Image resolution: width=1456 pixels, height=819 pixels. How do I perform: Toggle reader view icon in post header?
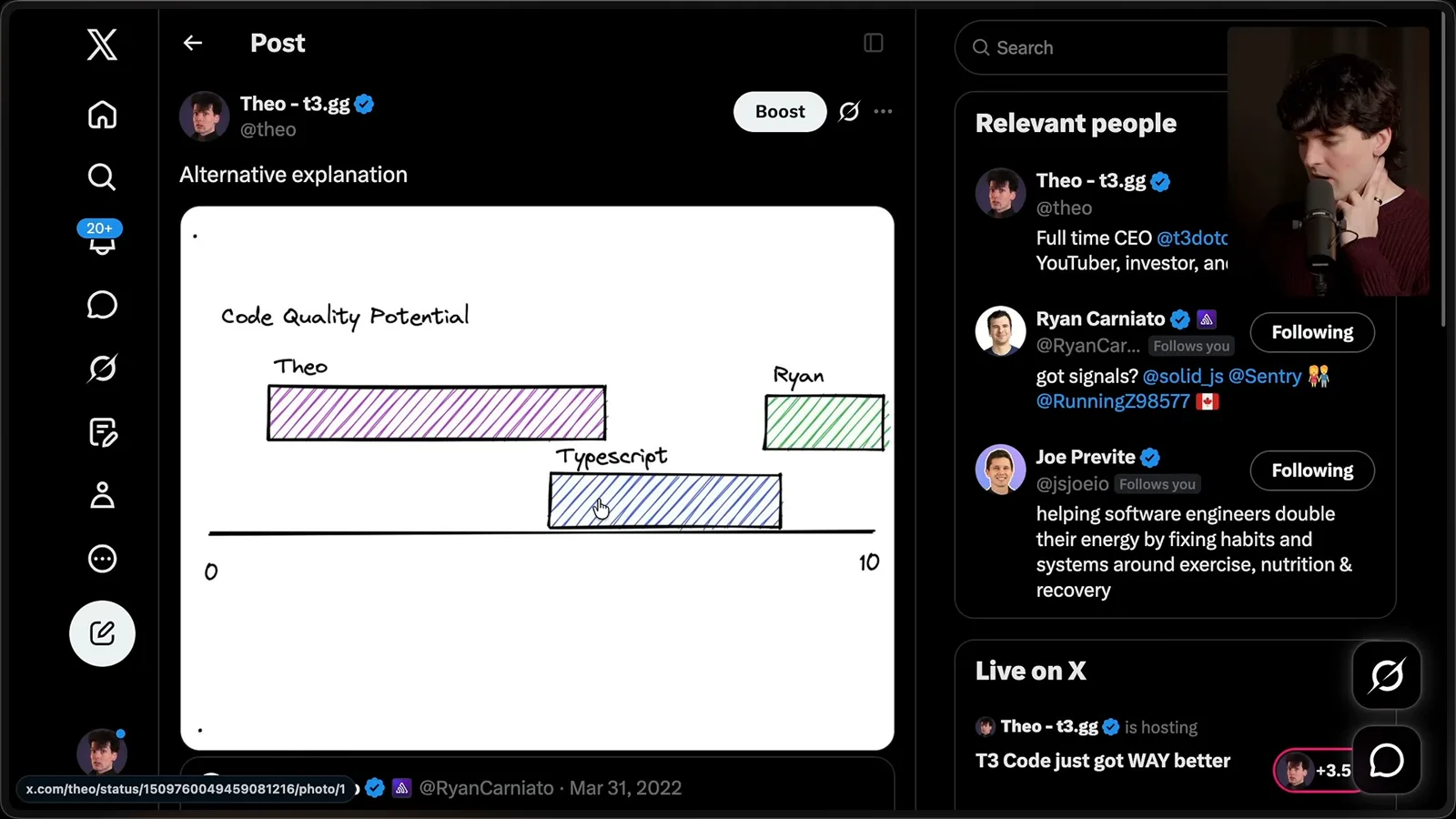click(874, 43)
